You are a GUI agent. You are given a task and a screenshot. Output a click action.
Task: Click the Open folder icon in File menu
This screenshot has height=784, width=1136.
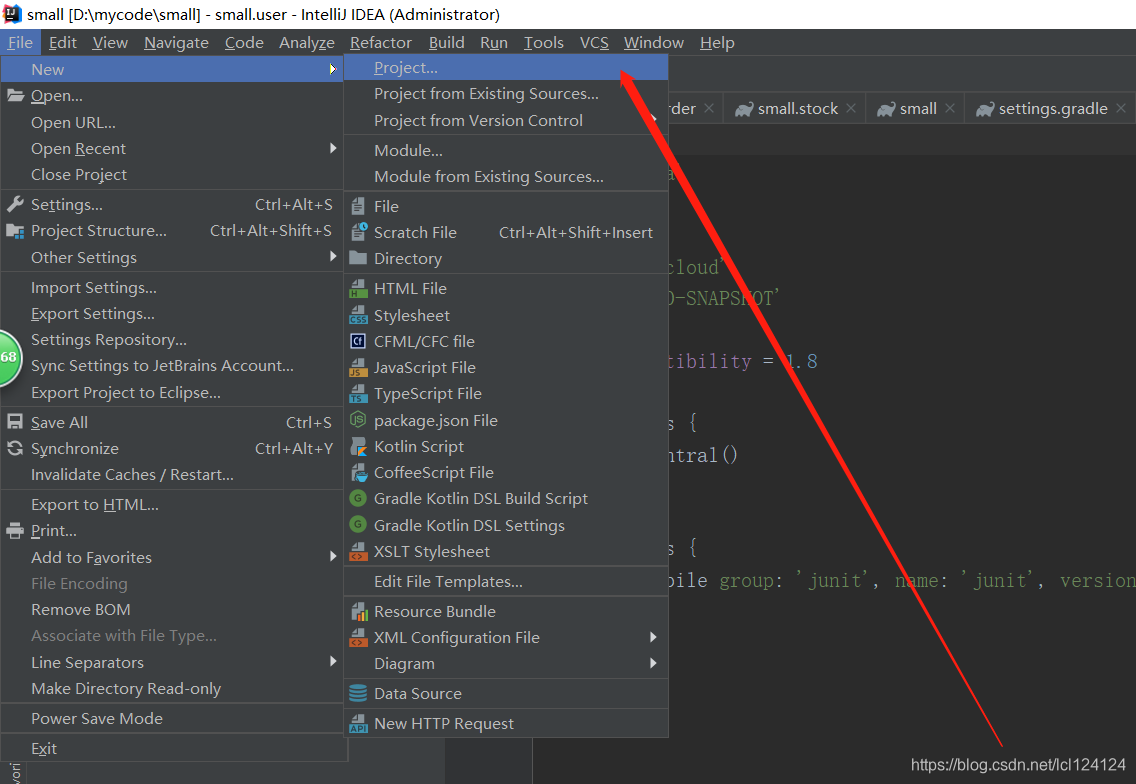click(x=15, y=96)
